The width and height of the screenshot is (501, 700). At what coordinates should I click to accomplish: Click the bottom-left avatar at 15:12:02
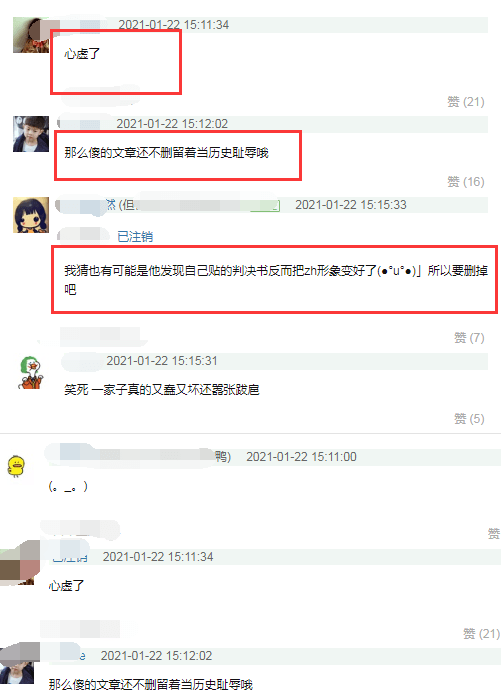tap(19, 664)
